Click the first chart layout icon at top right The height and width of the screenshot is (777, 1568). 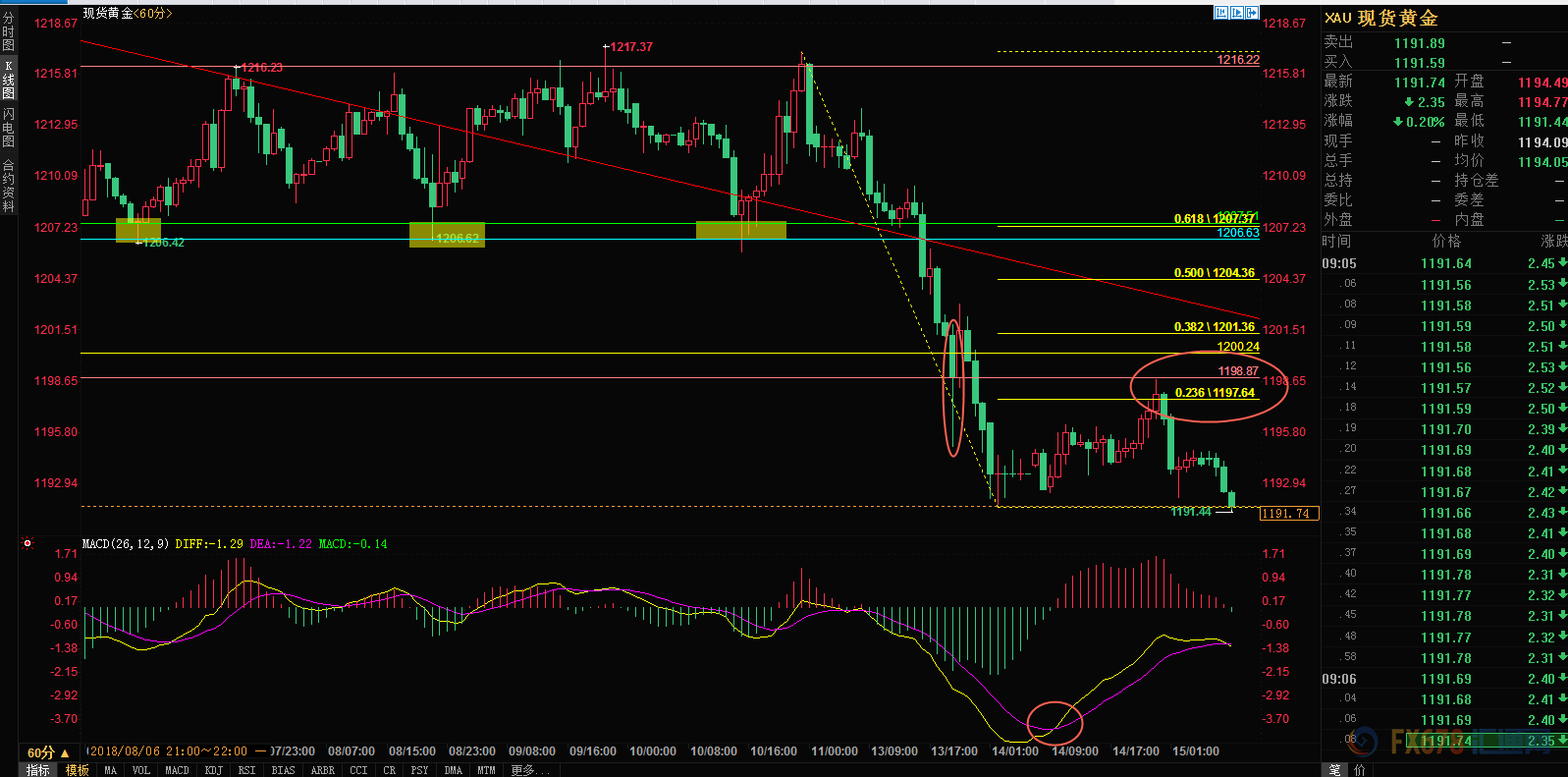1221,13
